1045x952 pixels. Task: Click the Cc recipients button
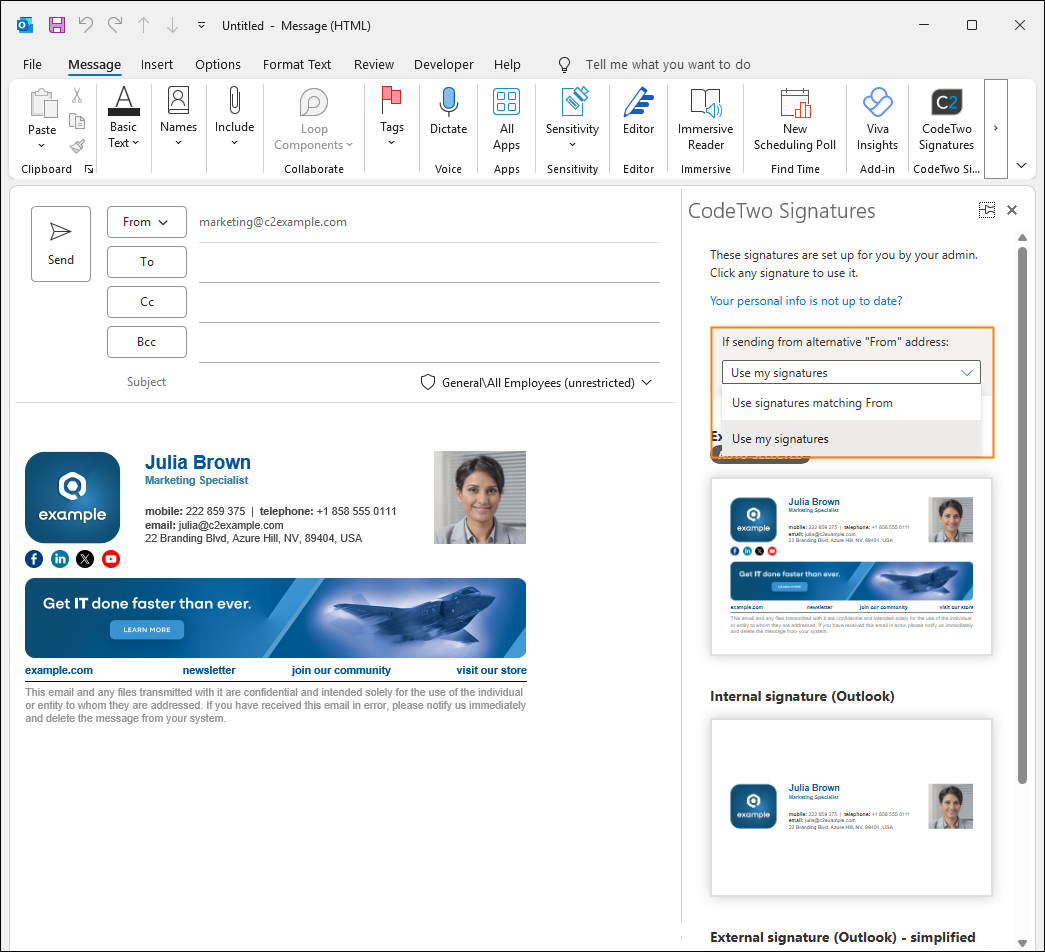coord(147,302)
